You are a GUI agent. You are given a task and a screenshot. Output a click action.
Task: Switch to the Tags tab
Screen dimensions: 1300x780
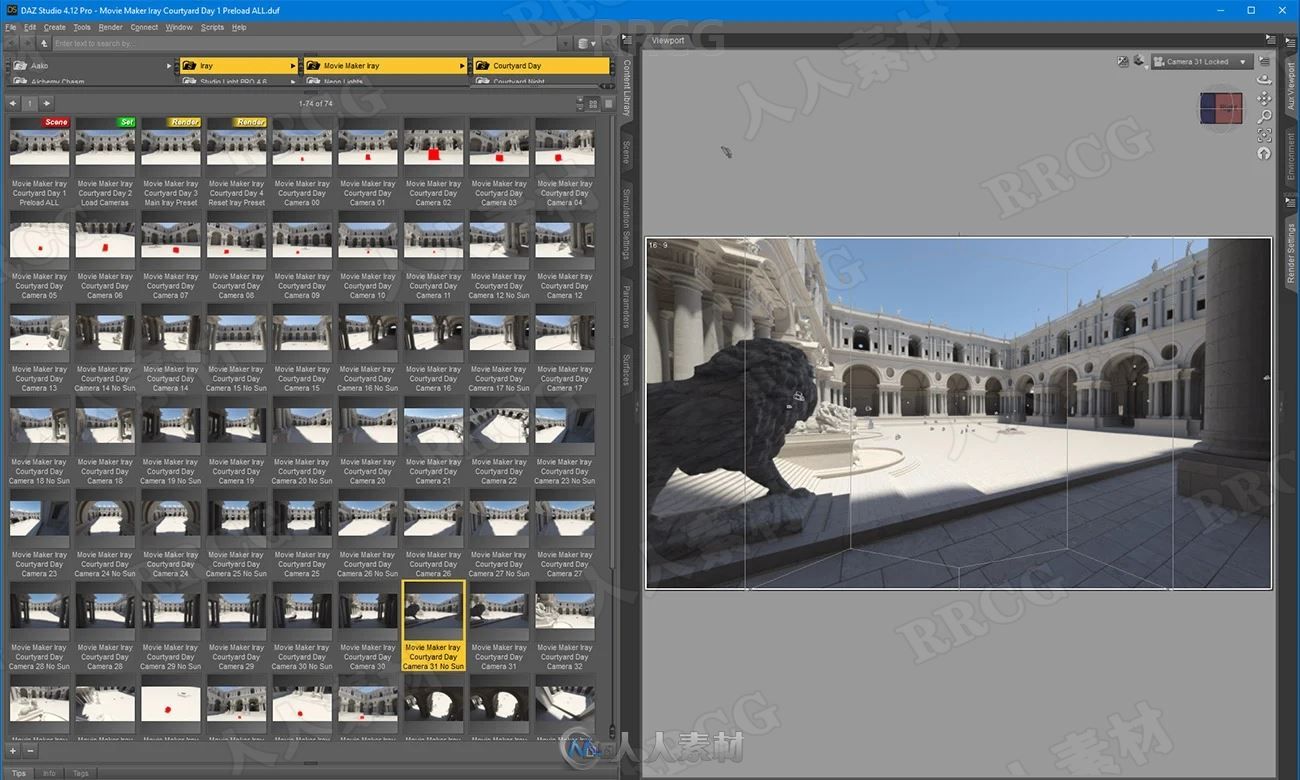click(x=81, y=773)
